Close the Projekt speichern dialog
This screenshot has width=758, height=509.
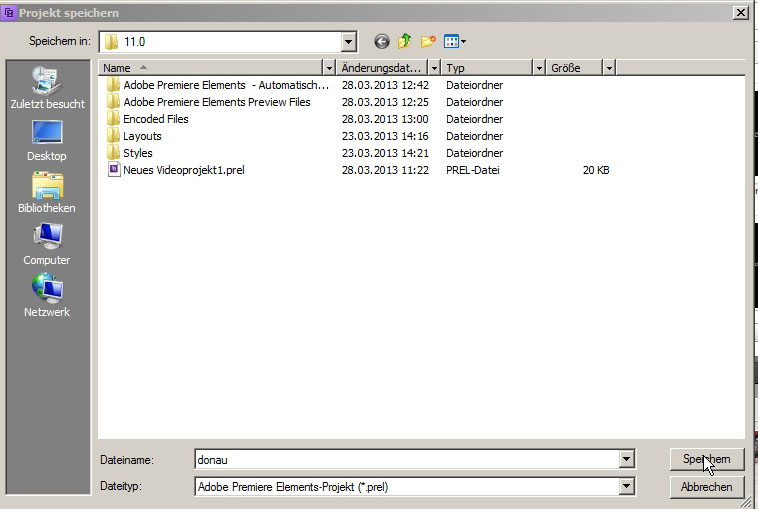(741, 13)
